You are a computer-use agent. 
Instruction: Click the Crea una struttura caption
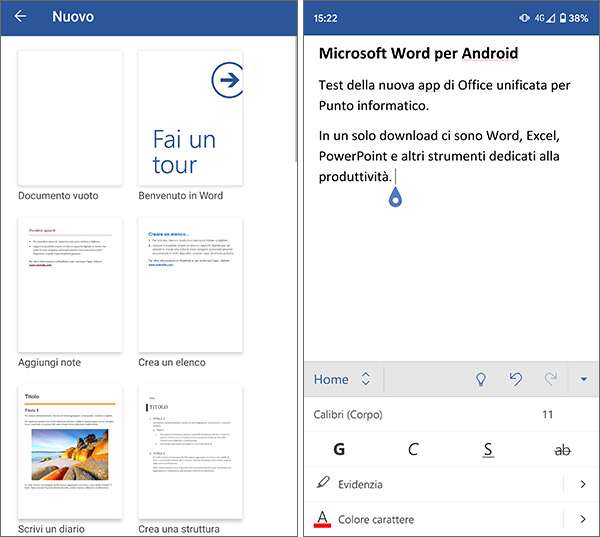click(179, 529)
